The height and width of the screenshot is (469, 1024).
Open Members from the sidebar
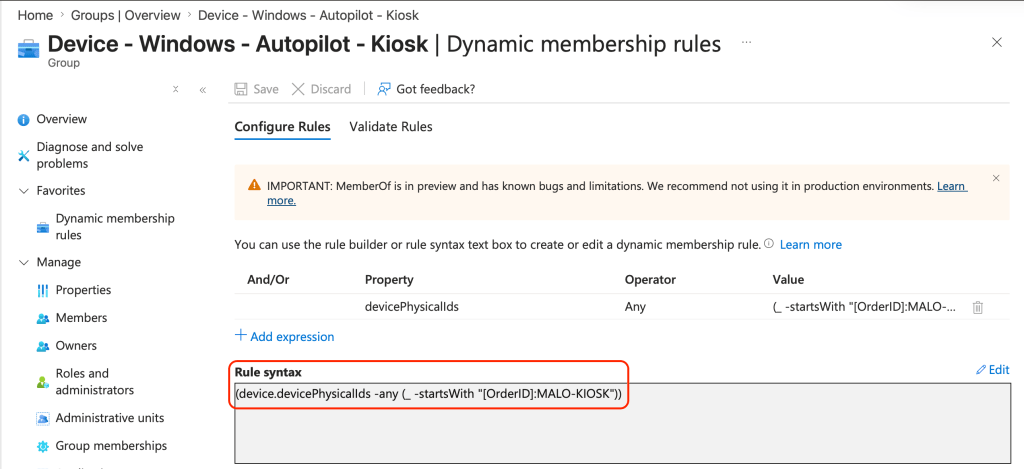tap(83, 318)
